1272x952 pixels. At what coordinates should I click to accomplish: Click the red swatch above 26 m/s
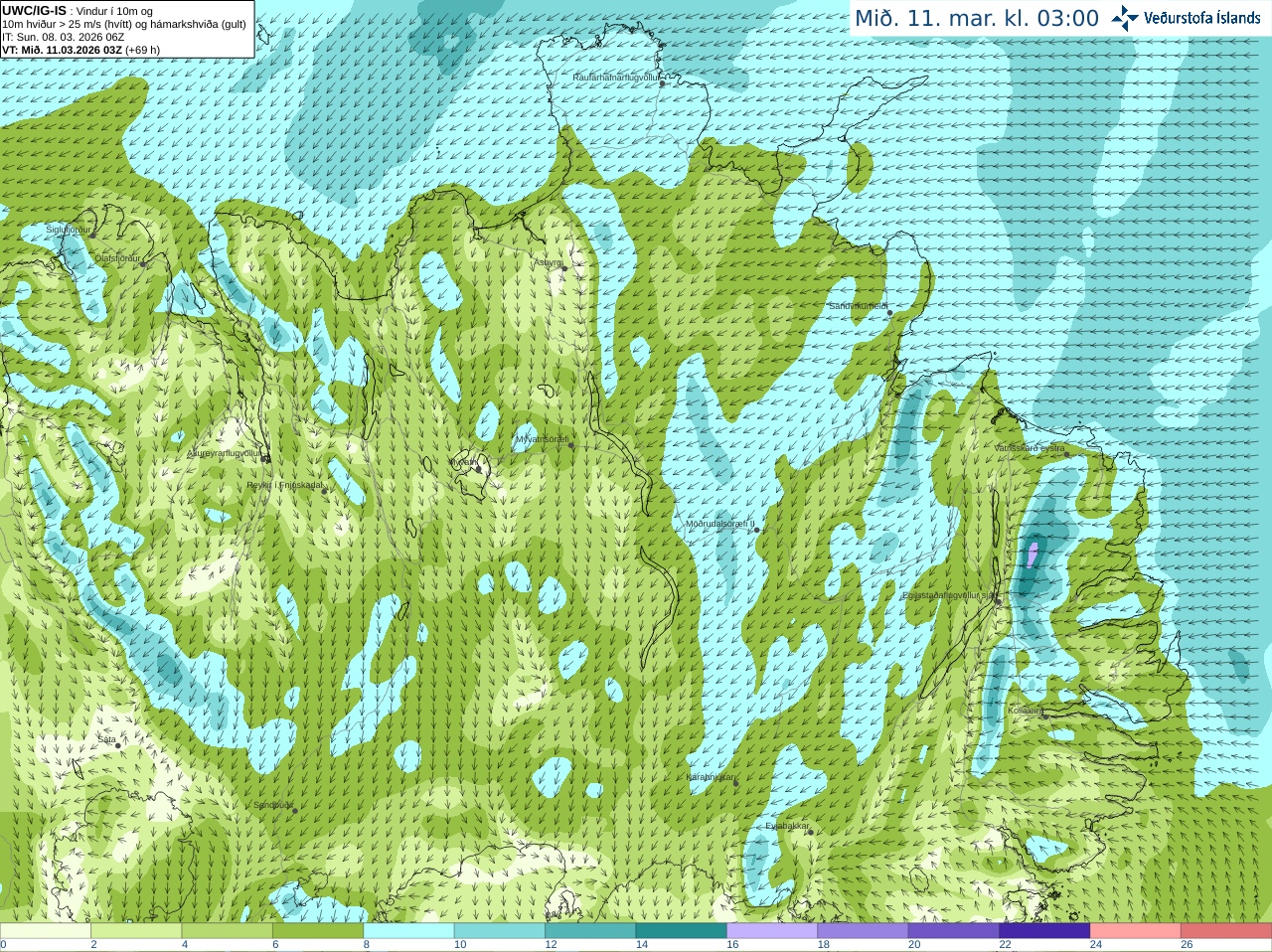click(1226, 931)
